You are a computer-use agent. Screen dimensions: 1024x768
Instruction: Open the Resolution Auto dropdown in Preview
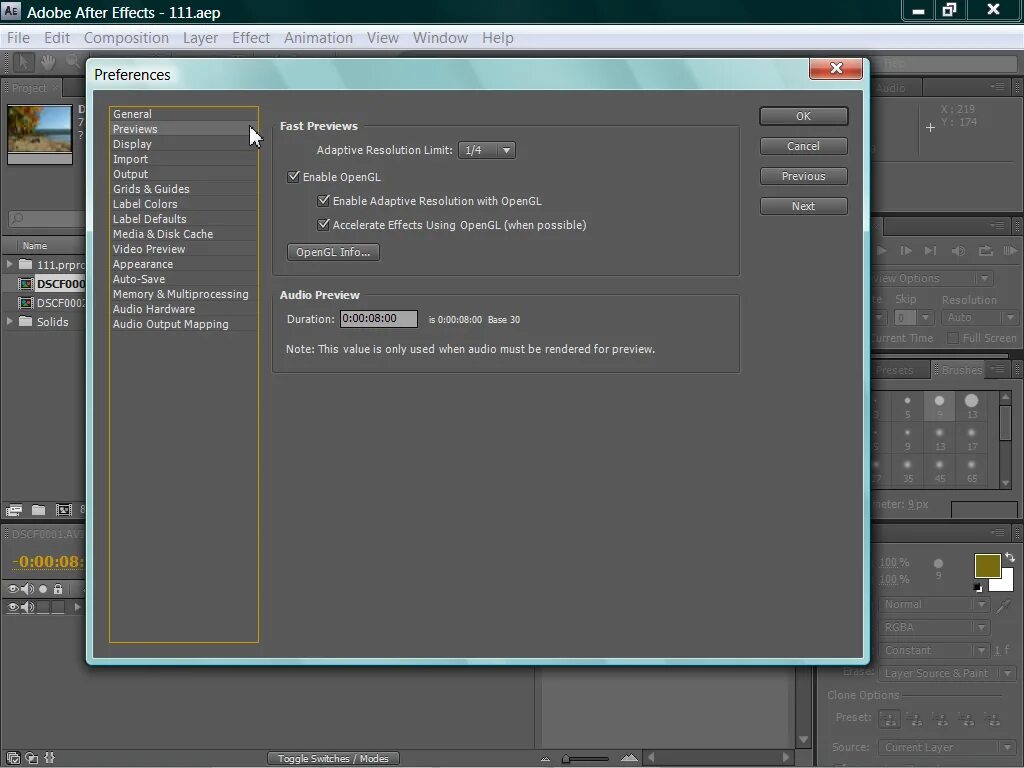980,317
